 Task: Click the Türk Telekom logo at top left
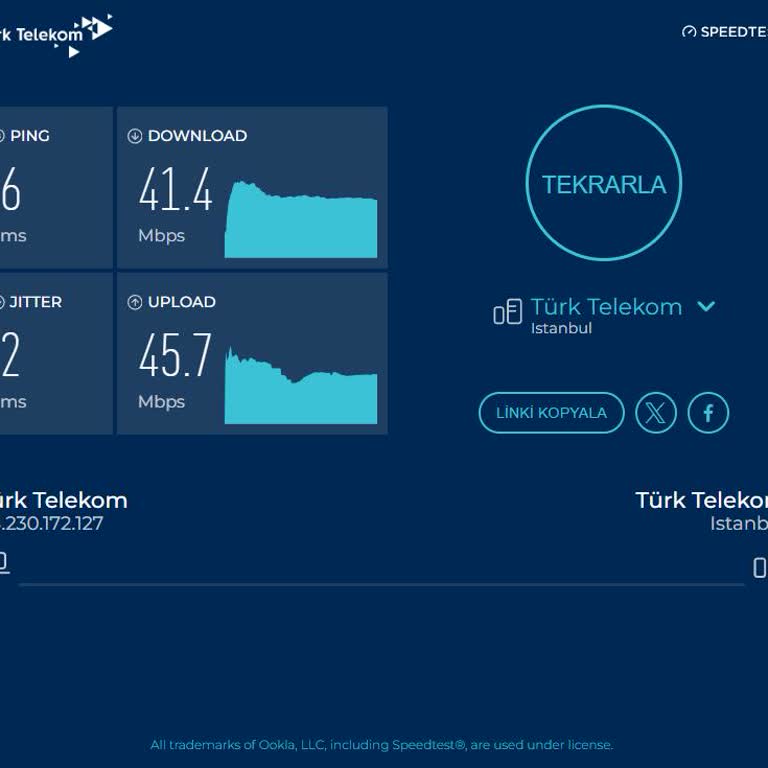55,34
